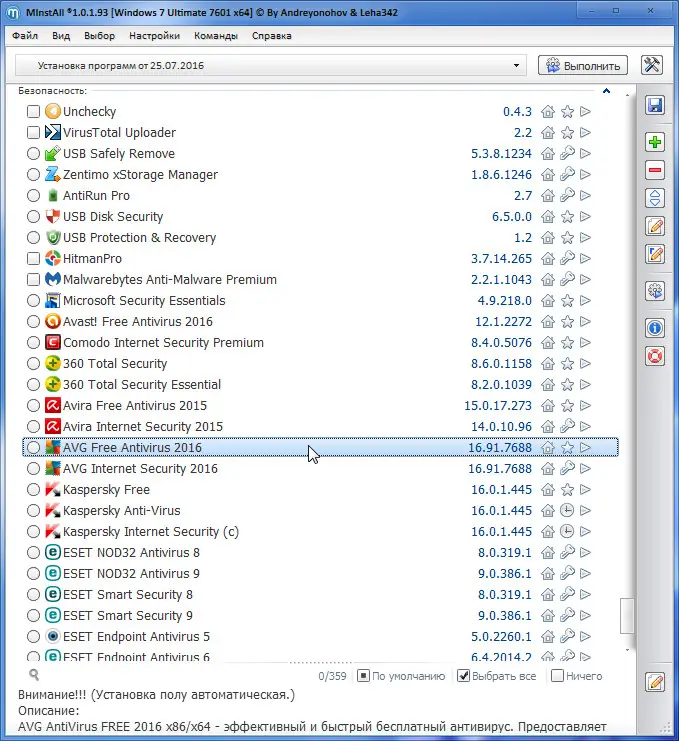Viewport: 679px width, 741px height.
Task: Click the blue info circle icon
Action: coord(655,328)
